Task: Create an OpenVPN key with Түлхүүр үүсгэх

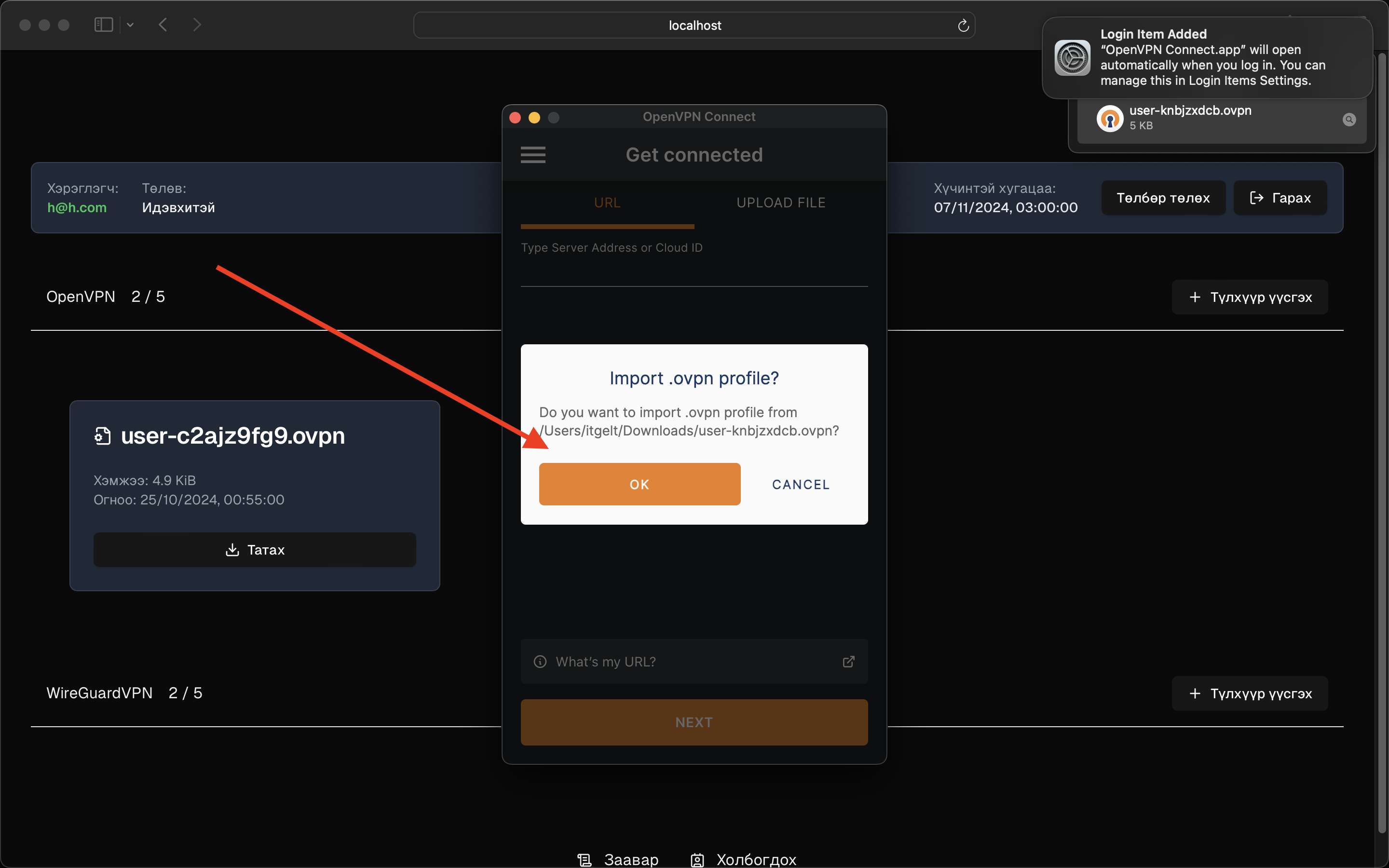Action: [1250, 297]
